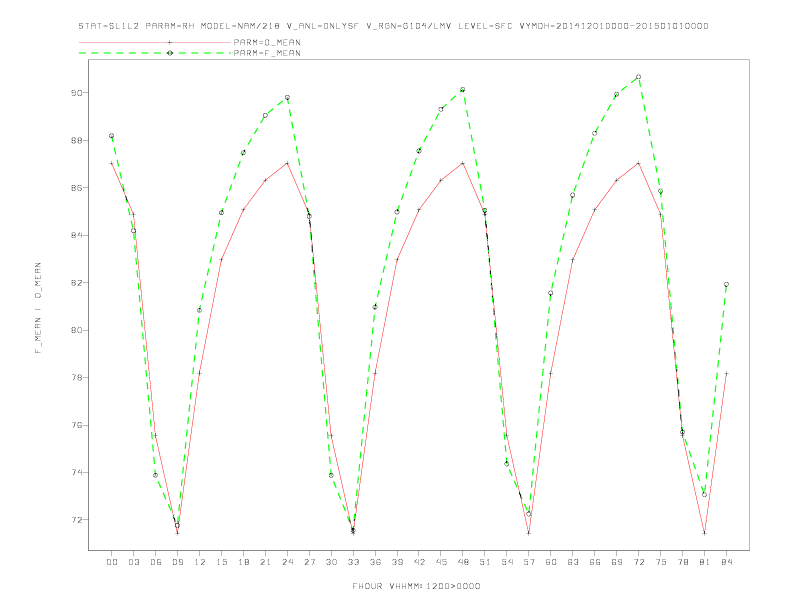Click the y-axis tick label 74

tap(76, 473)
